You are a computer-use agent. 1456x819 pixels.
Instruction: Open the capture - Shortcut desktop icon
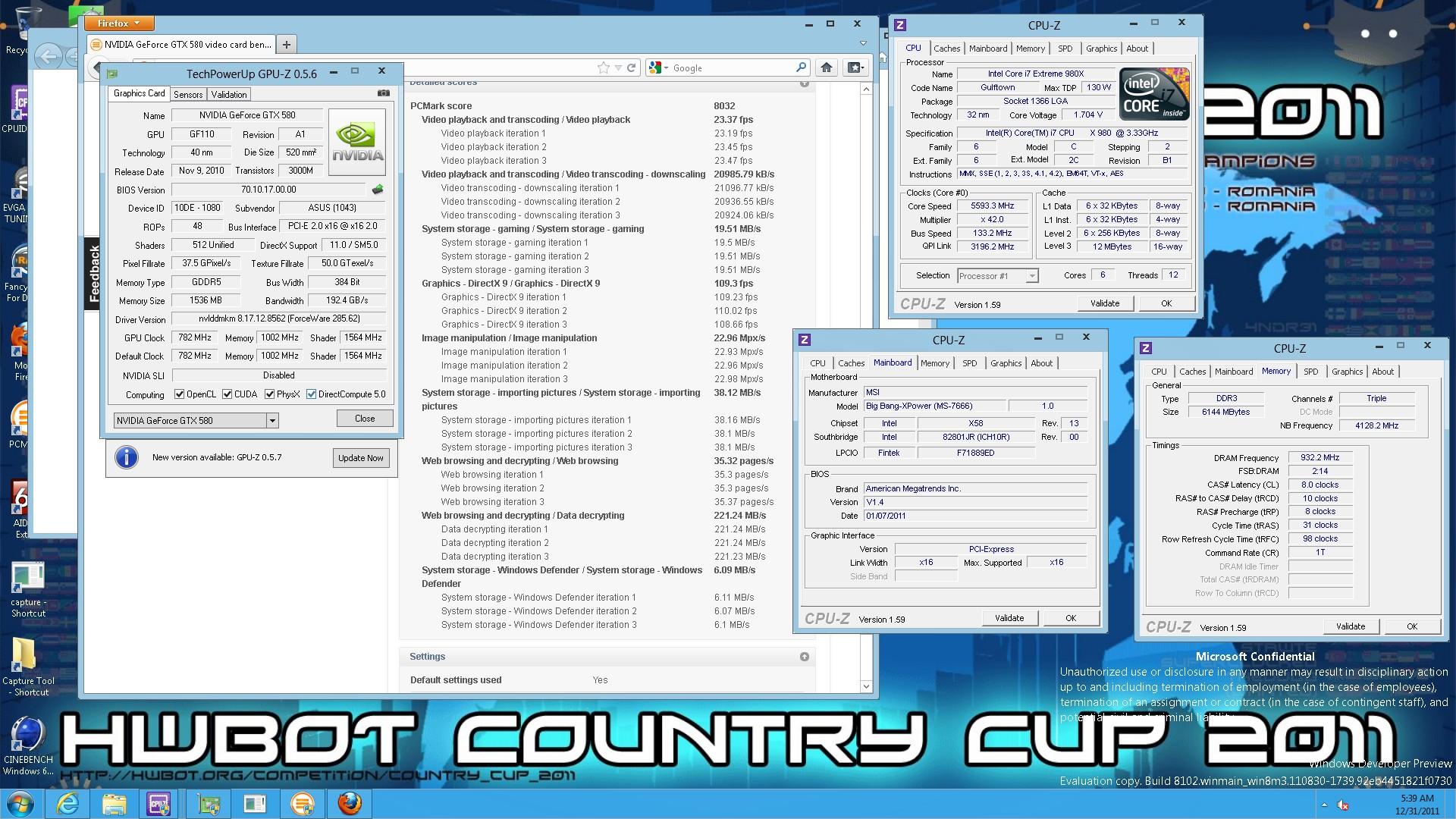pyautogui.click(x=27, y=589)
